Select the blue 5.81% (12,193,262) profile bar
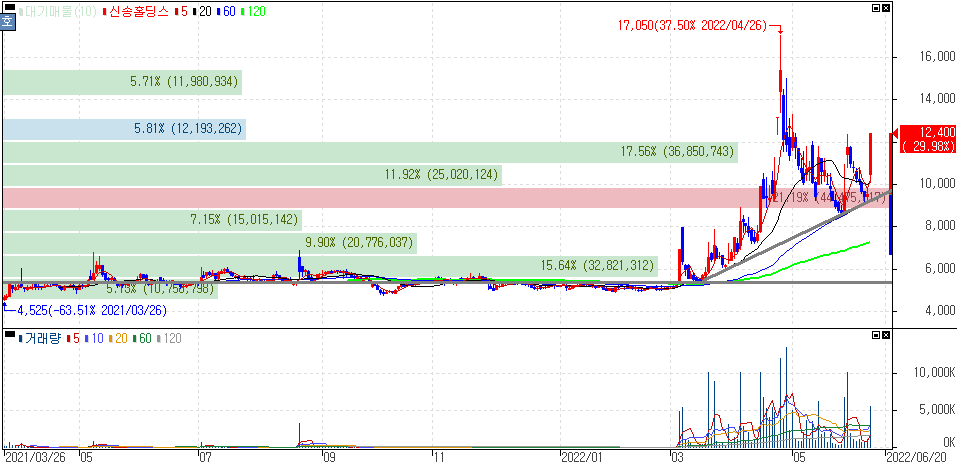957x464 pixels. point(125,129)
